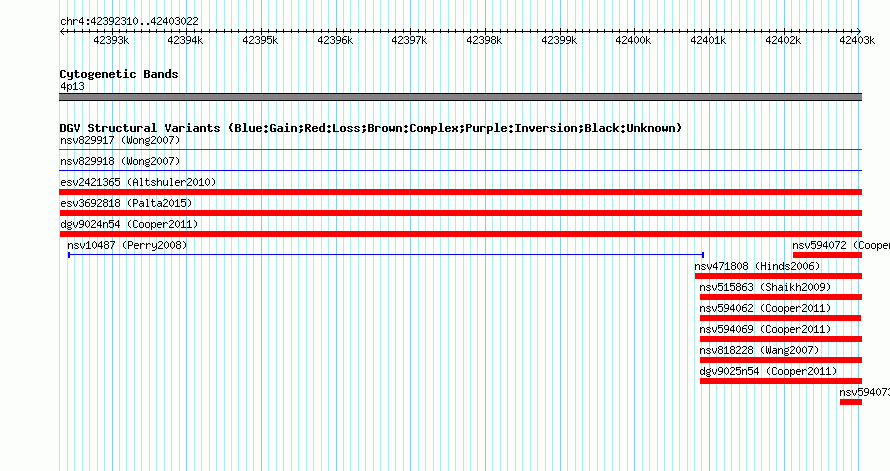Click the 42394k ruler label
890x471 pixels.
[185, 40]
